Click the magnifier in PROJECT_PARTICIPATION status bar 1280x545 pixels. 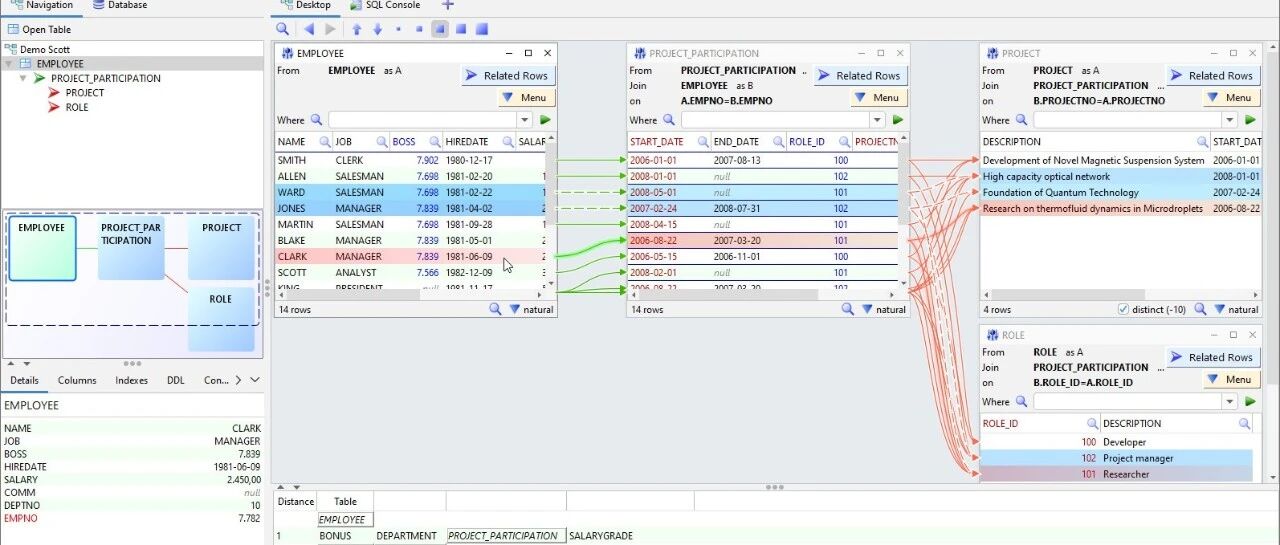point(847,309)
